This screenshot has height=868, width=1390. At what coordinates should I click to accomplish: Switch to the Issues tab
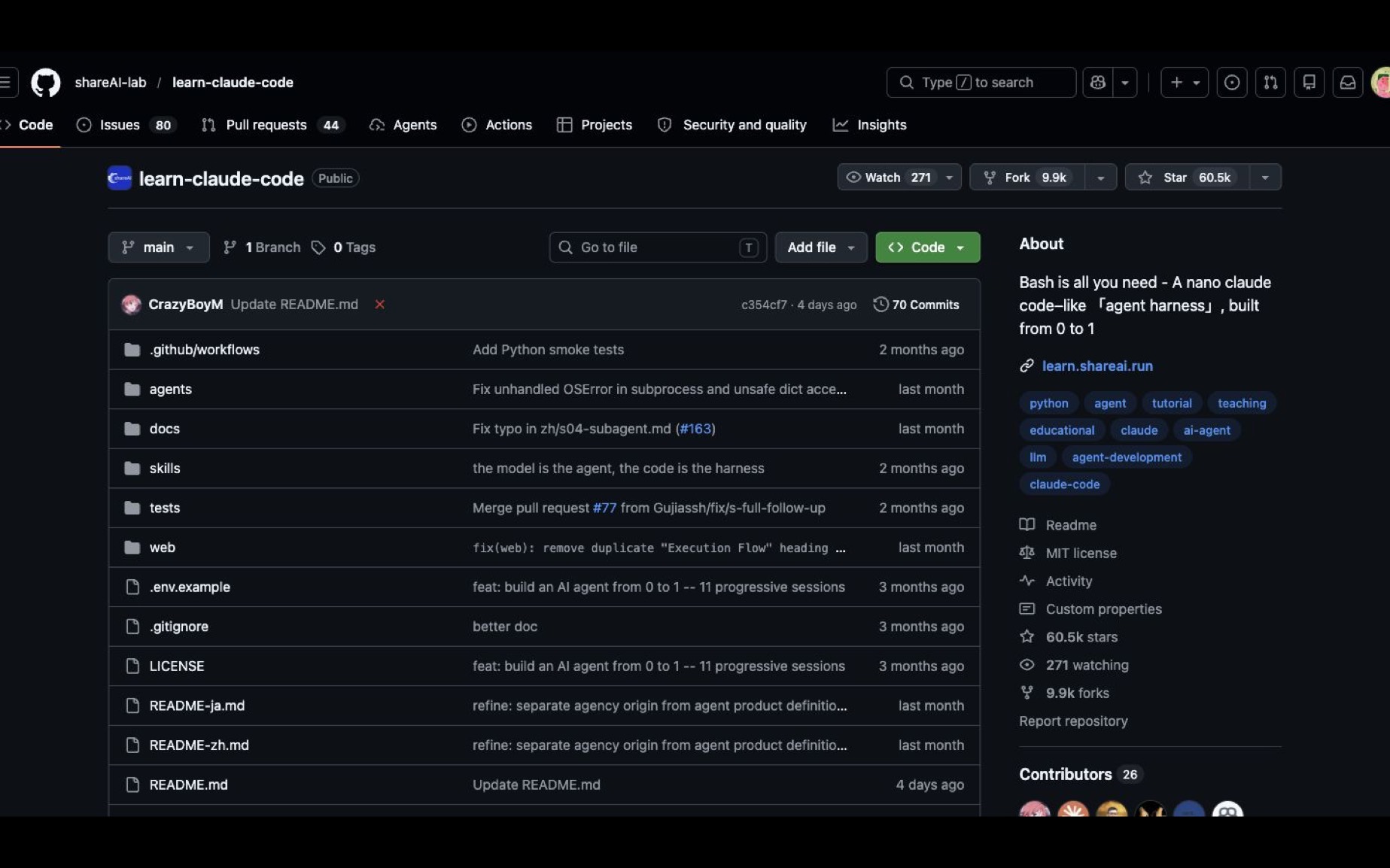tap(126, 125)
